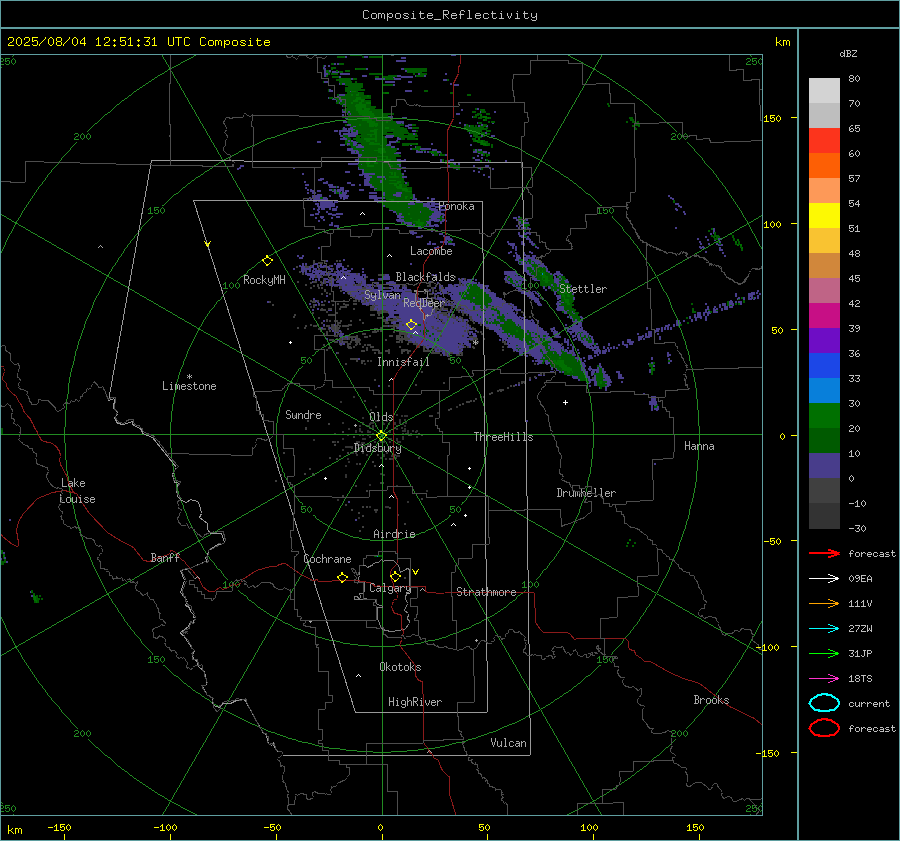Click the Hanna town label
900x841 pixels.
pos(699,446)
